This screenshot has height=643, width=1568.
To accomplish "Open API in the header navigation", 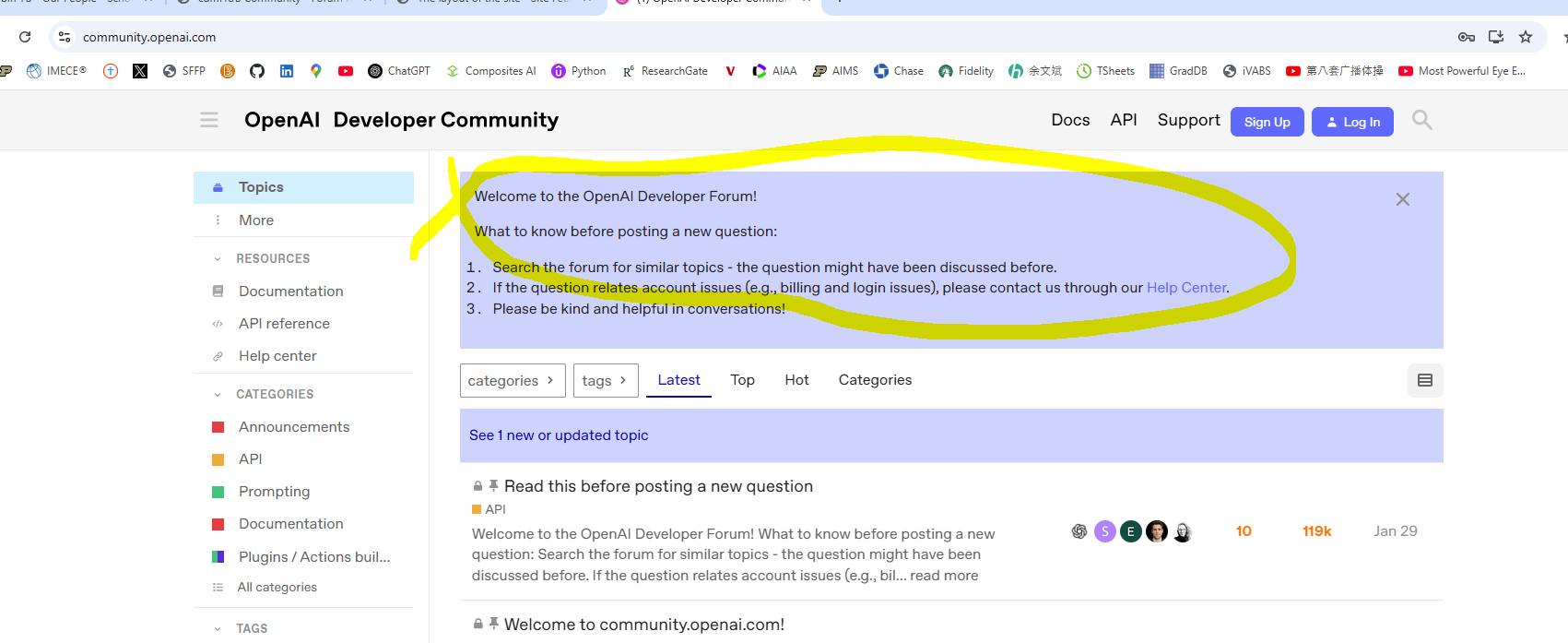I will click(1124, 120).
